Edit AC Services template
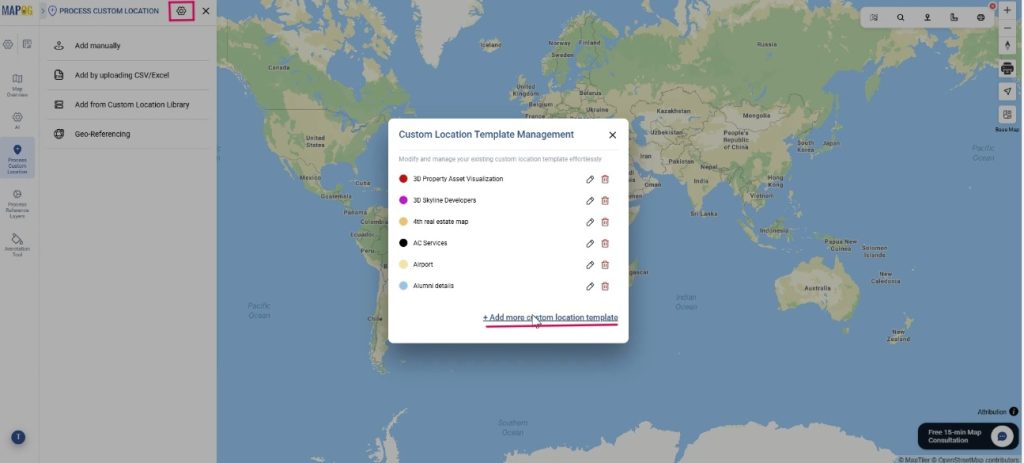 (x=590, y=244)
